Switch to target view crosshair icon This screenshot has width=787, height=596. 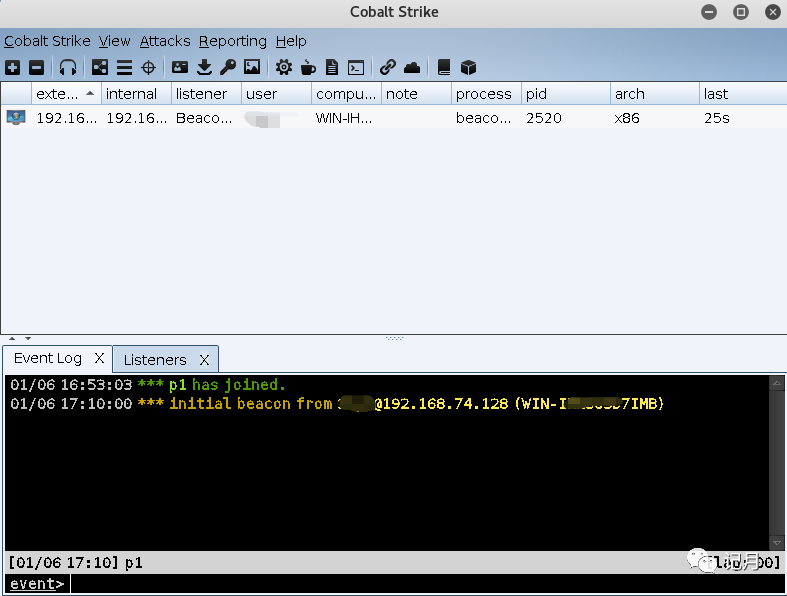tap(148, 67)
